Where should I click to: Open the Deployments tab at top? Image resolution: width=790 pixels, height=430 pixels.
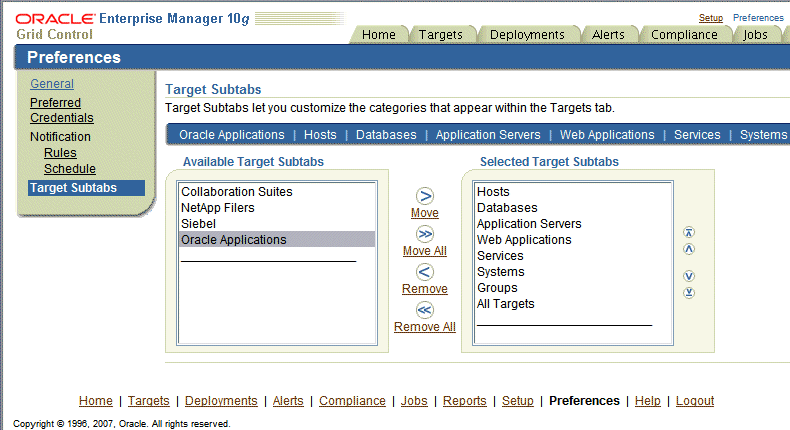[527, 34]
